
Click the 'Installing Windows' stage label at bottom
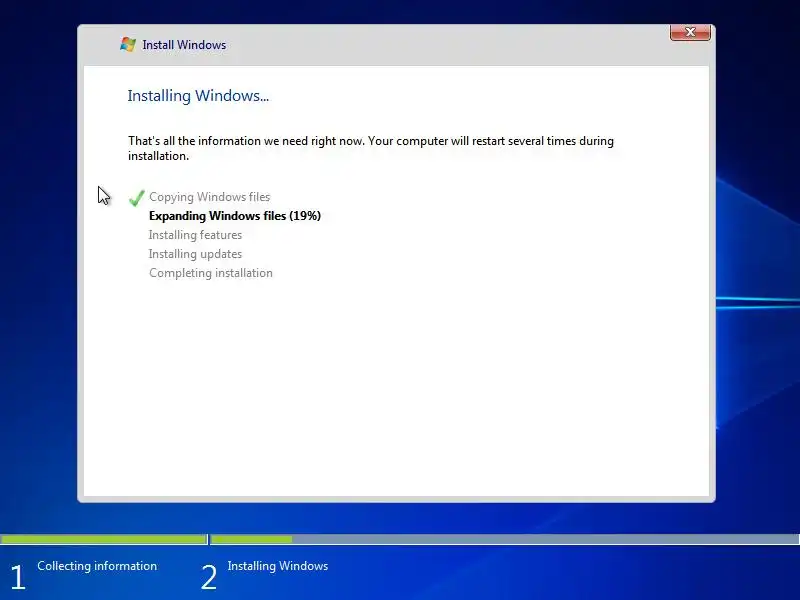tap(278, 566)
